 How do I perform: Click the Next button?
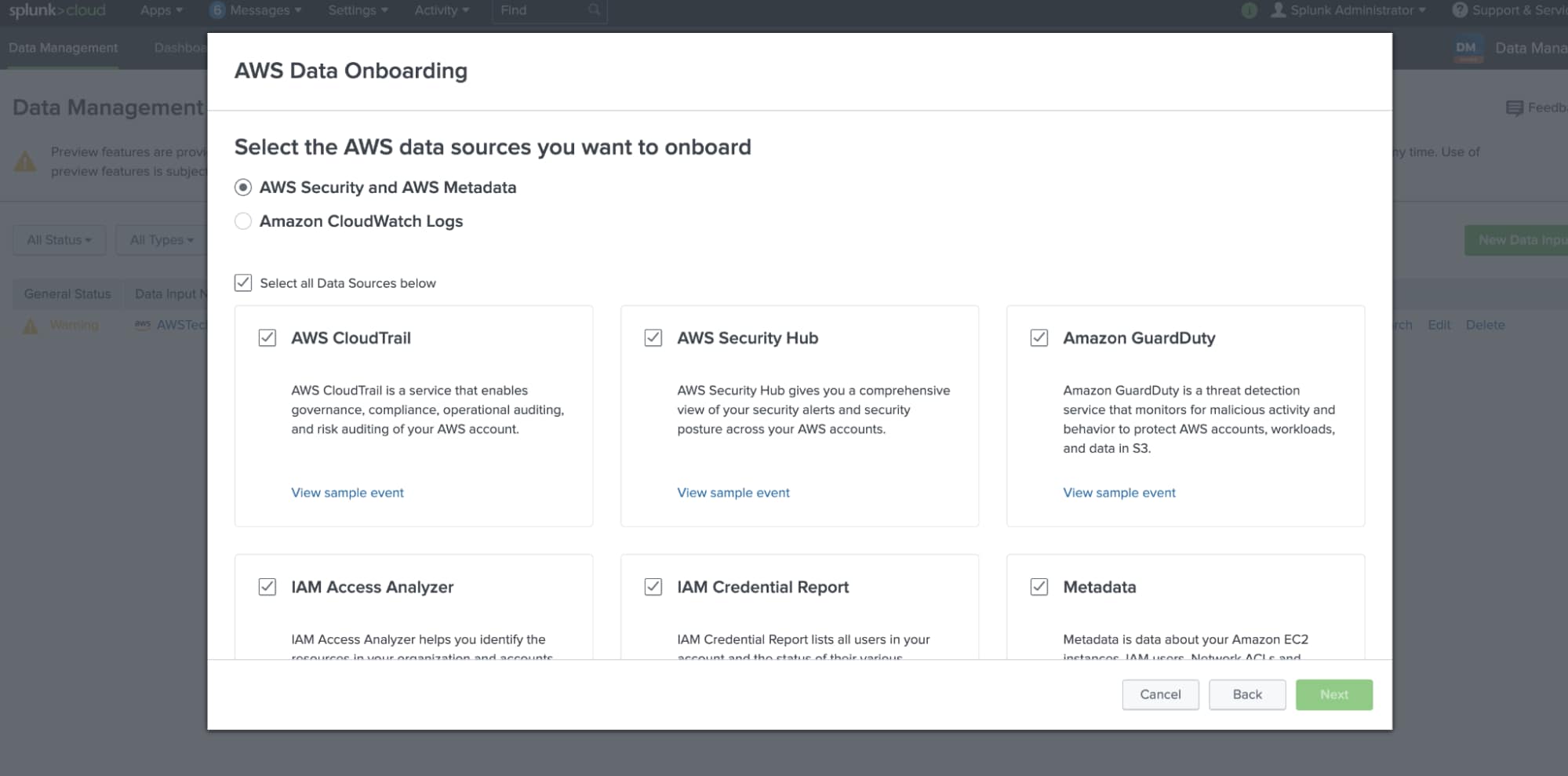coord(1334,694)
